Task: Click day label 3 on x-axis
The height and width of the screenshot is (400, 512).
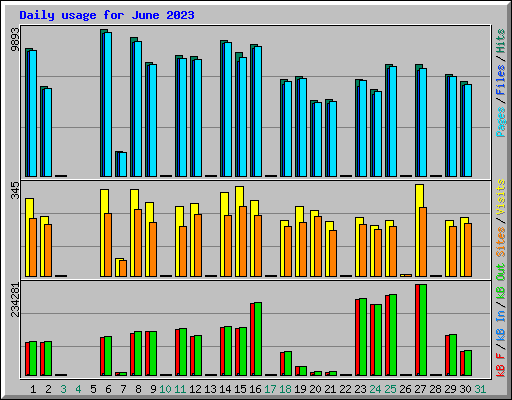Action: (63, 389)
